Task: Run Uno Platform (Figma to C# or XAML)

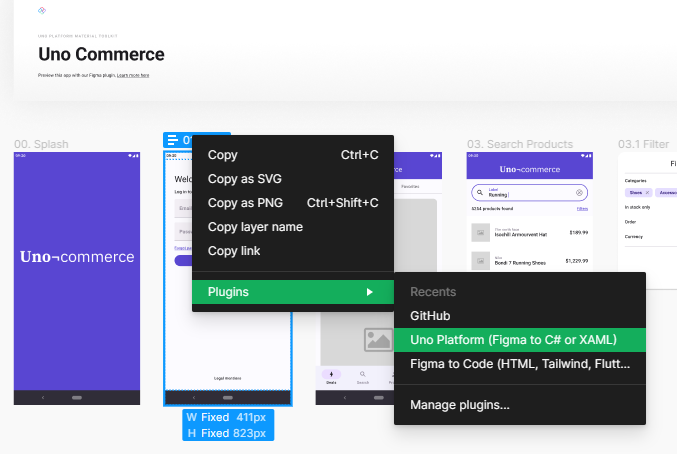Action: [513, 340]
